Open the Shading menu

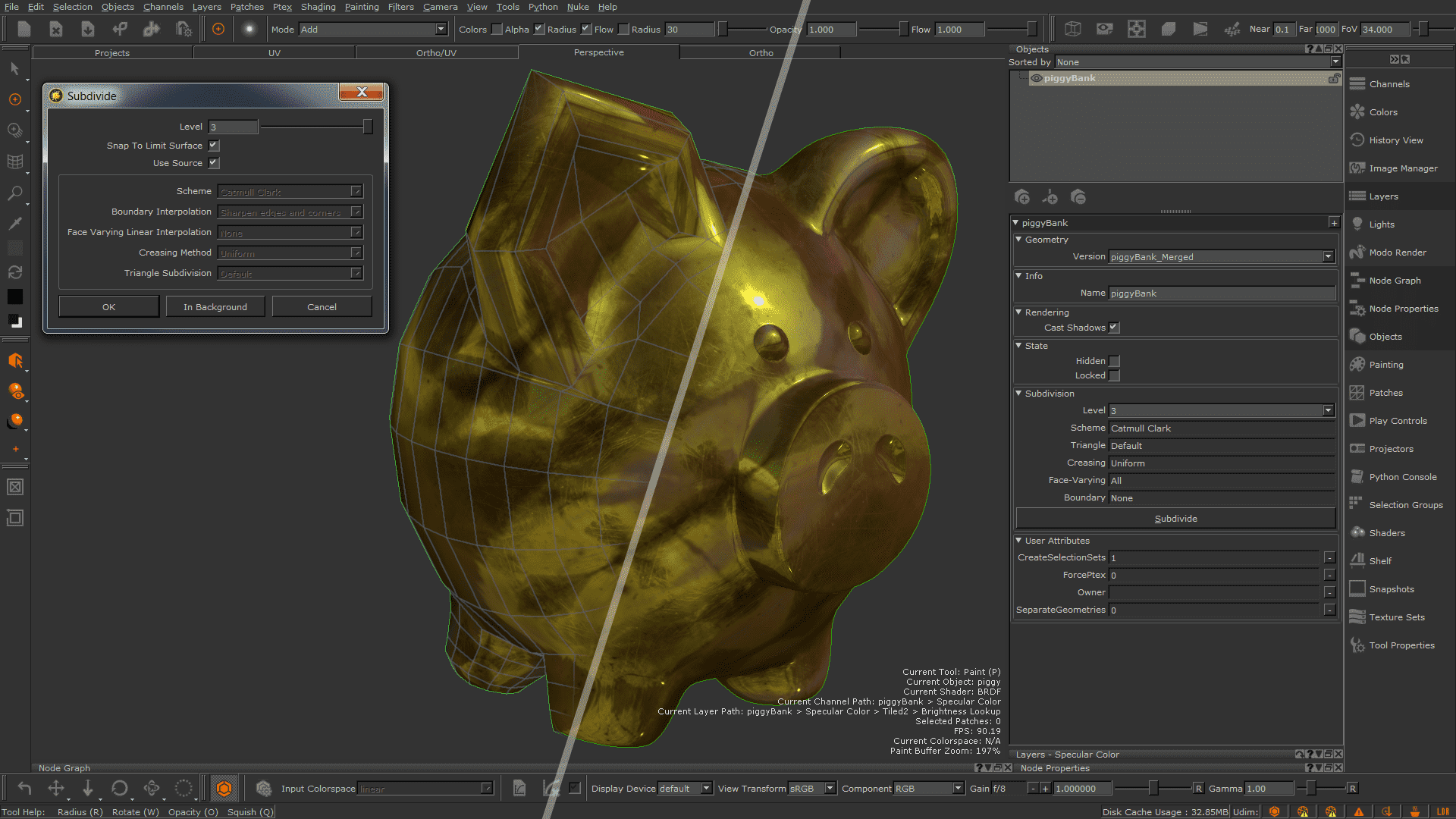[x=318, y=7]
